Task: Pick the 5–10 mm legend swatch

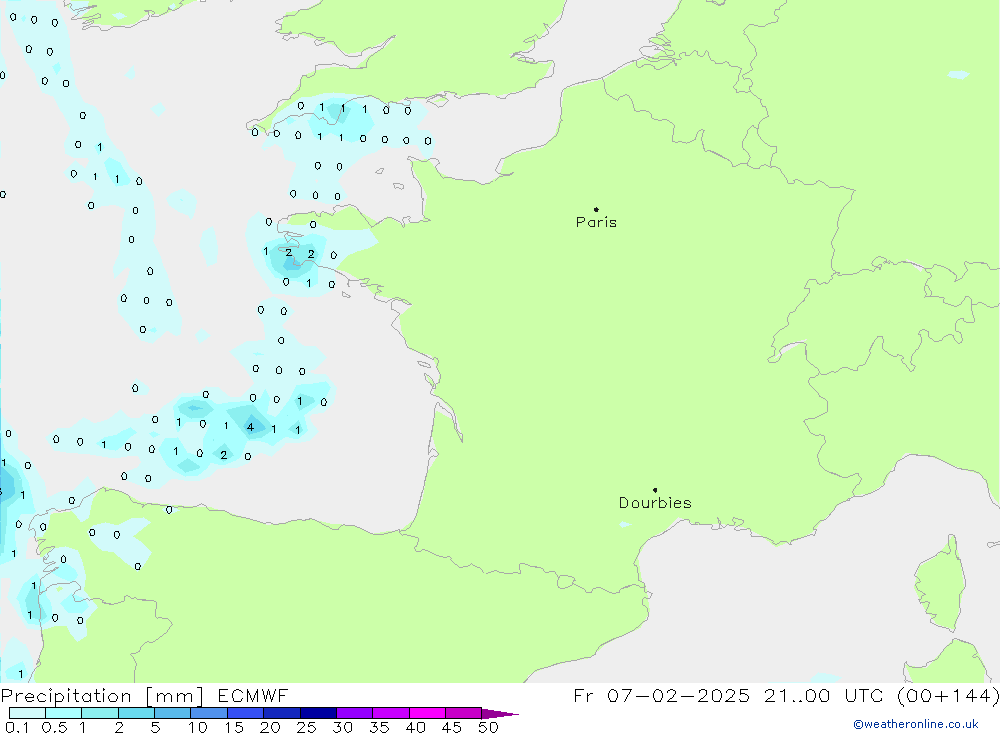Action: (x=173, y=713)
